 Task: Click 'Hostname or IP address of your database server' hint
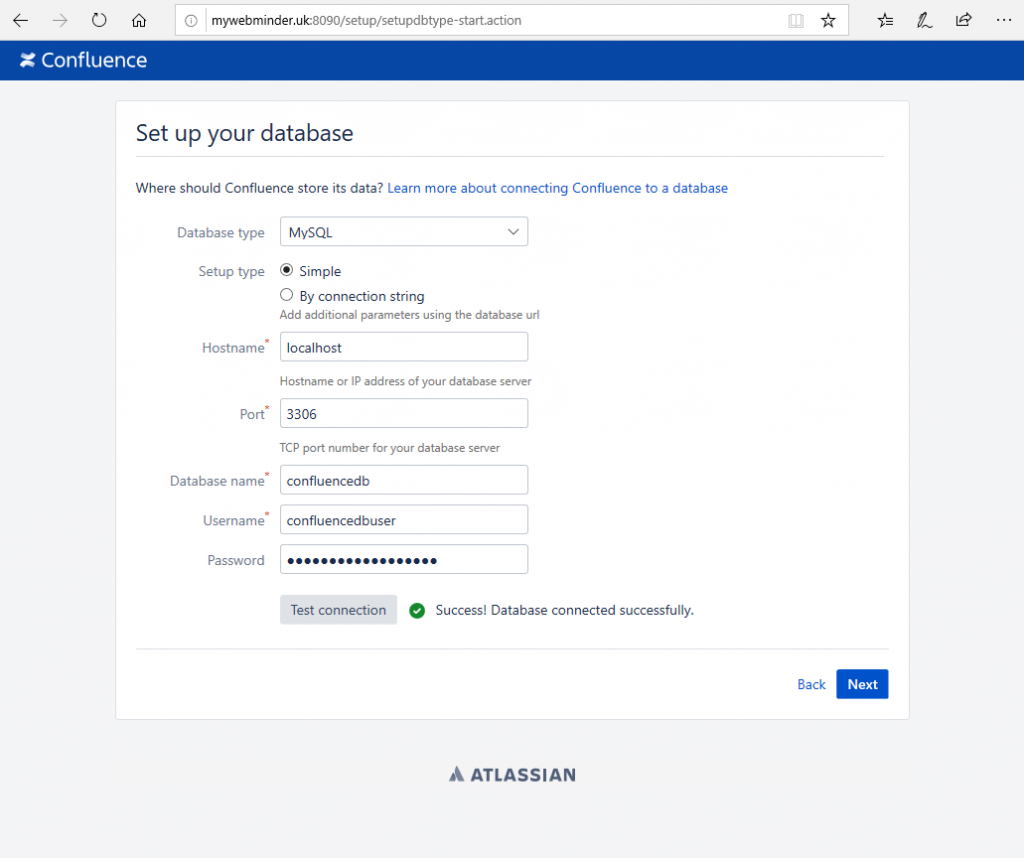coord(406,381)
